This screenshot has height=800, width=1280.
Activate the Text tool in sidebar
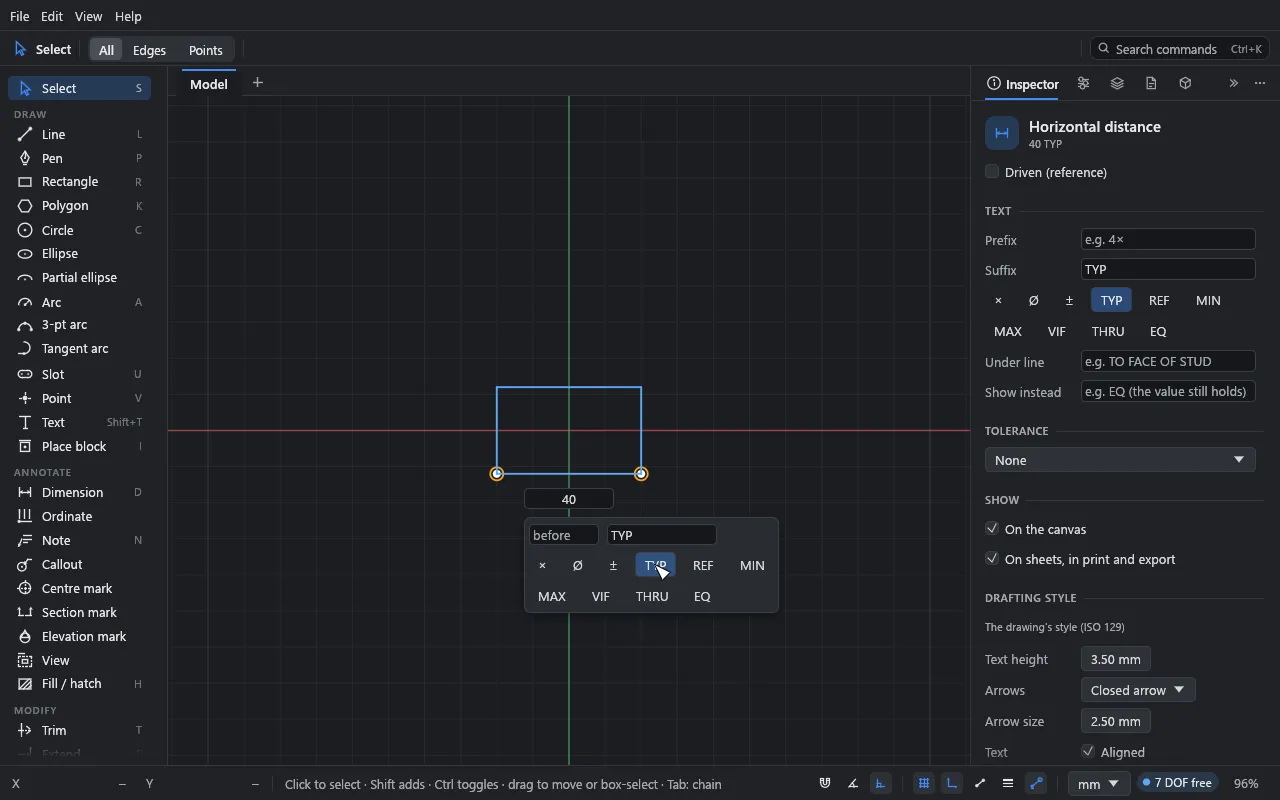pos(80,422)
